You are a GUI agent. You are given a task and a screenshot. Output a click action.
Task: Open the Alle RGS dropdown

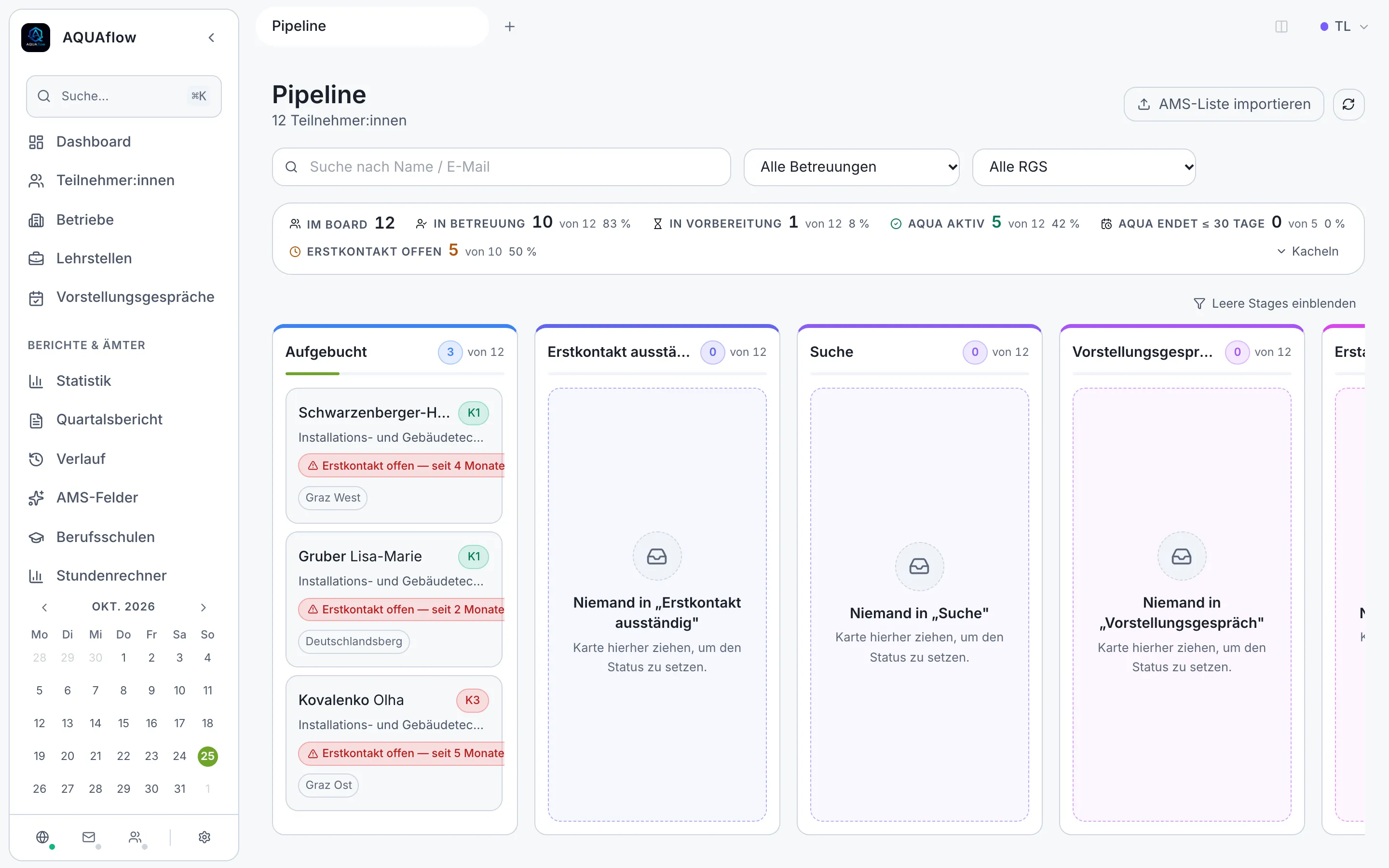point(1084,167)
